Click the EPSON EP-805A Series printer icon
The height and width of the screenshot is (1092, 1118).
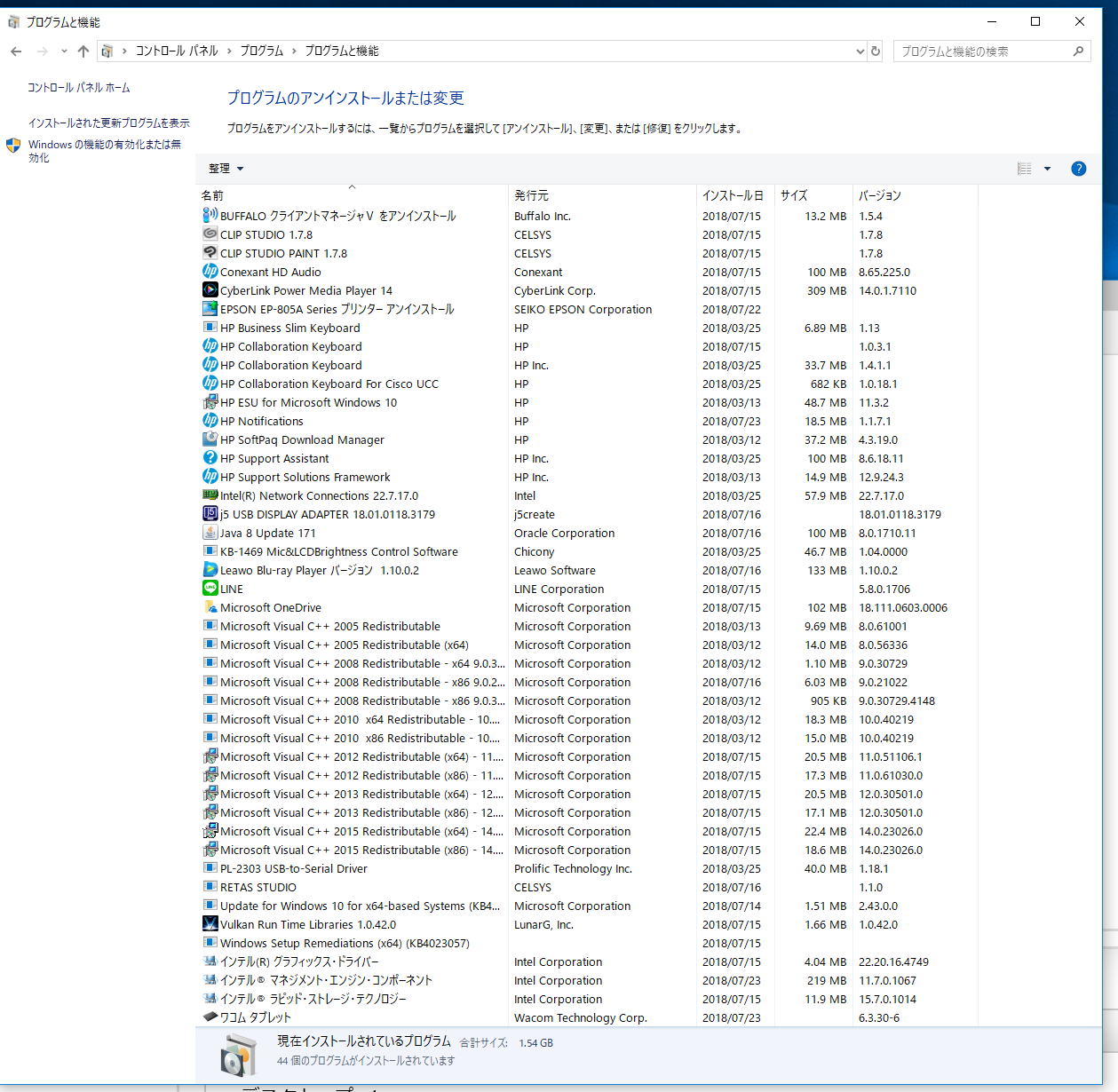pos(210,309)
